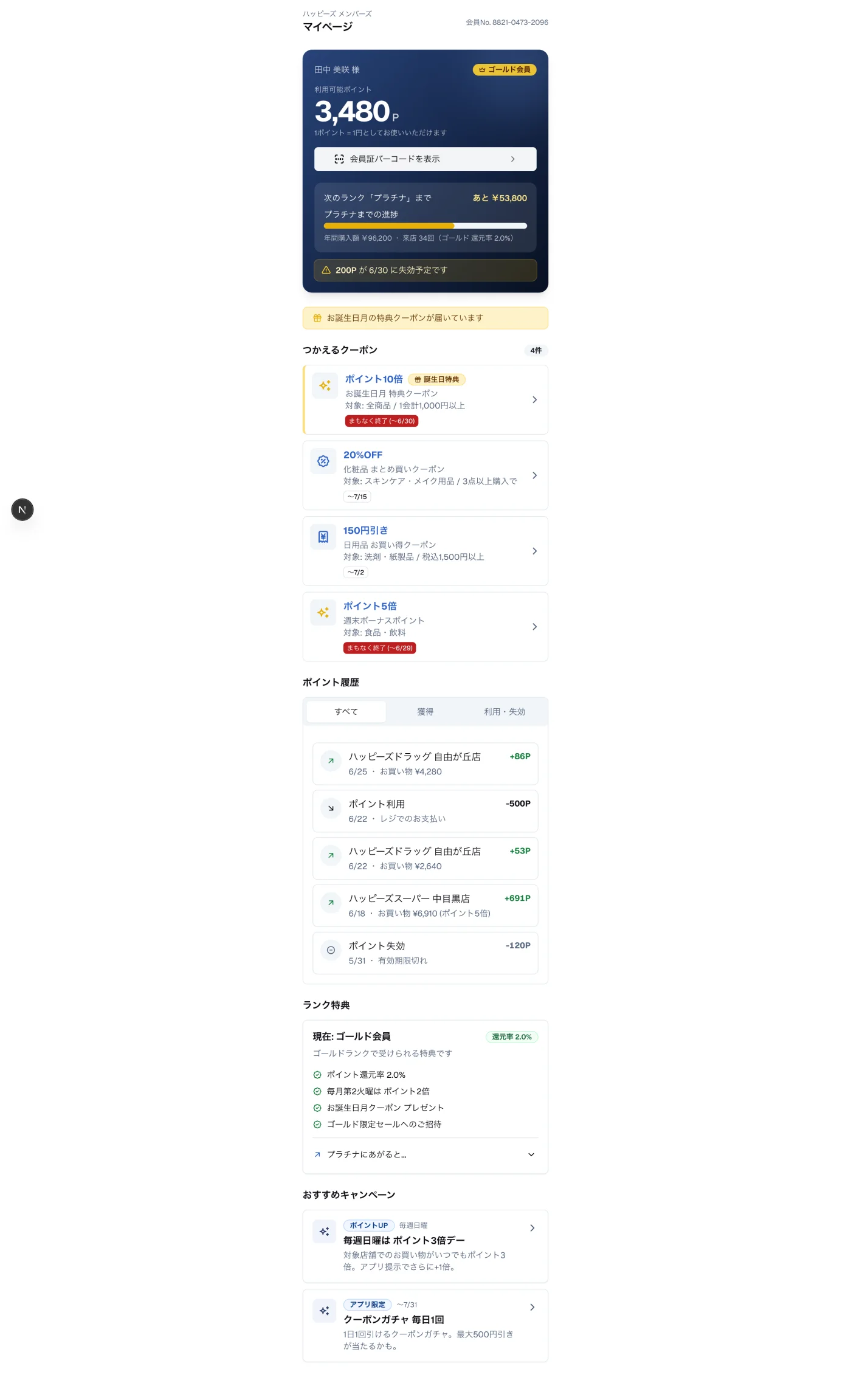
Task: Open the ポイント10倍 coupon title
Action: (374, 379)
